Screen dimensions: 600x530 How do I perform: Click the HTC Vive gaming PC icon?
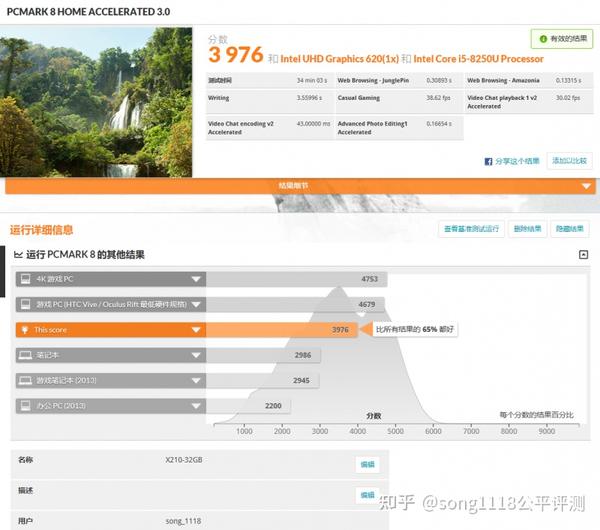click(26, 304)
